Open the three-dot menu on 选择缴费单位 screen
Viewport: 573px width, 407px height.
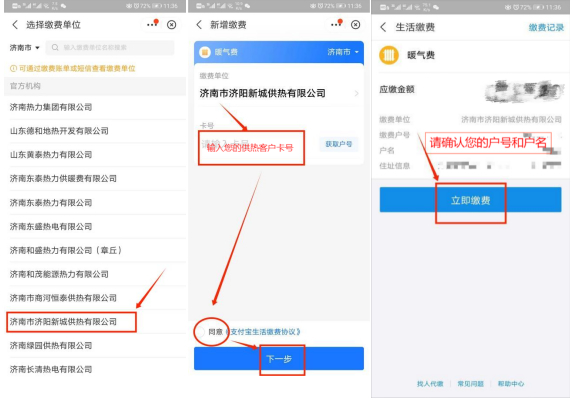point(152,24)
